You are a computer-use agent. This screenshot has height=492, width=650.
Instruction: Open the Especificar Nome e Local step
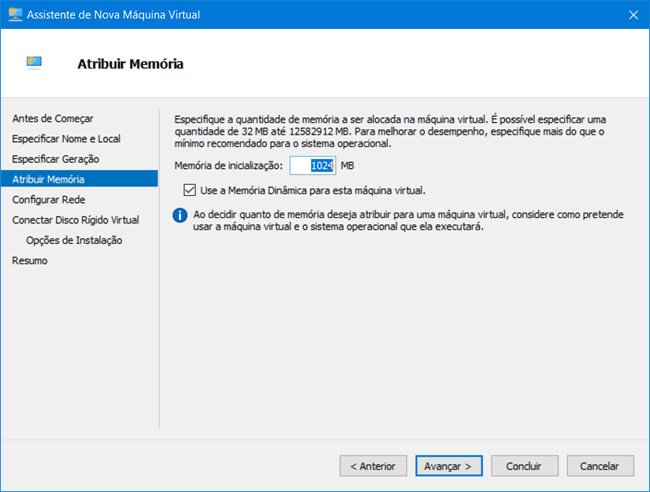(66, 138)
